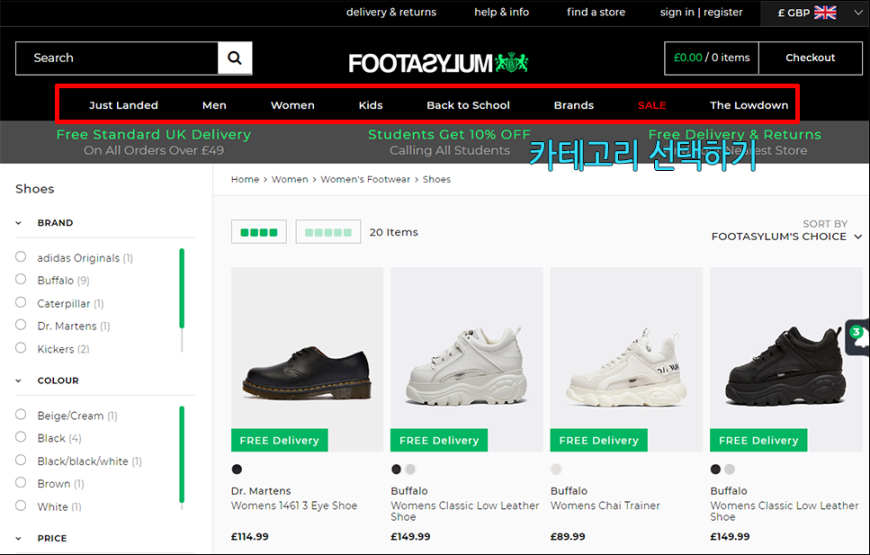This screenshot has height=555, width=870.
Task: Click the Checkout button
Action: point(810,58)
